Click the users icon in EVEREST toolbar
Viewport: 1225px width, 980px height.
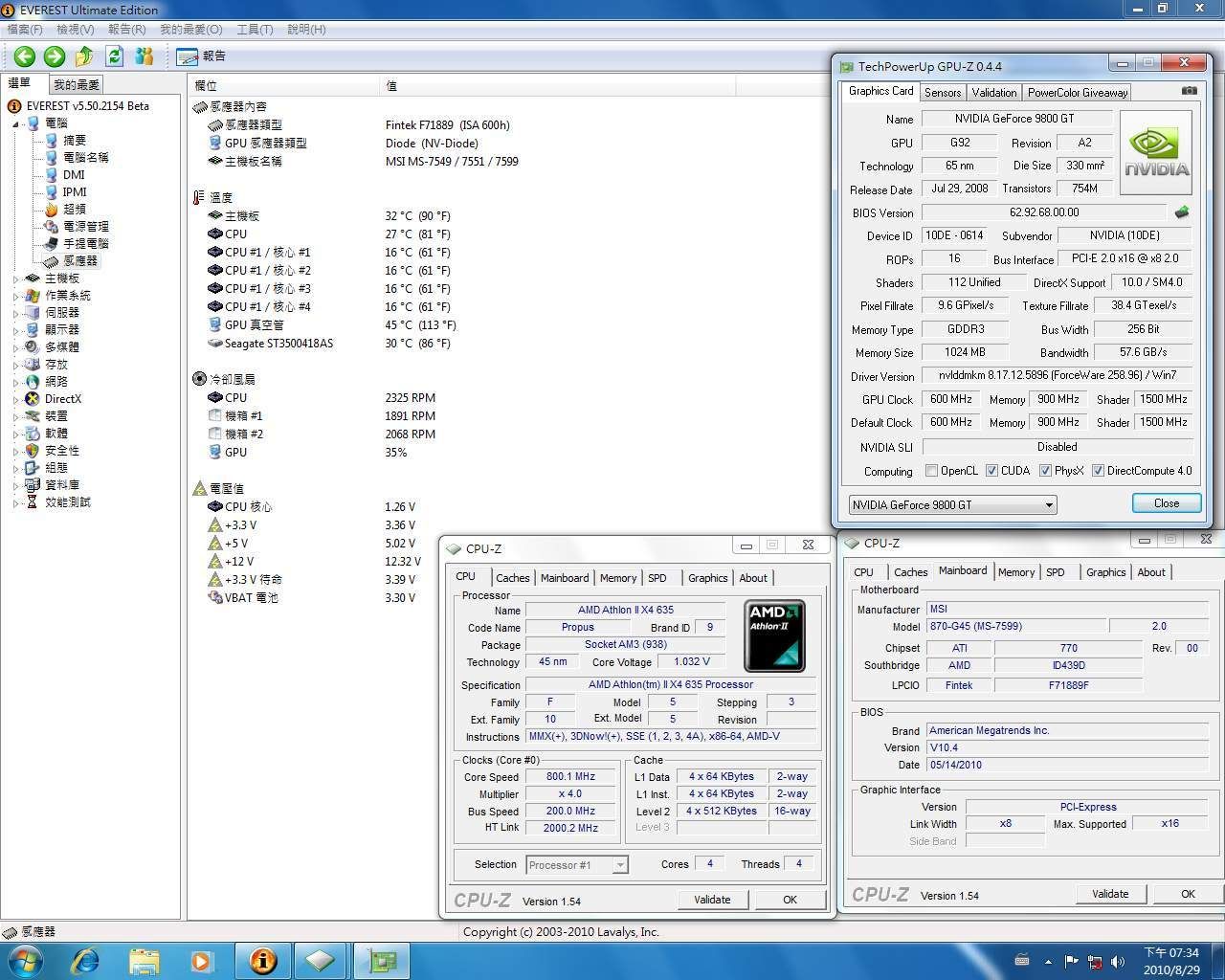click(145, 56)
